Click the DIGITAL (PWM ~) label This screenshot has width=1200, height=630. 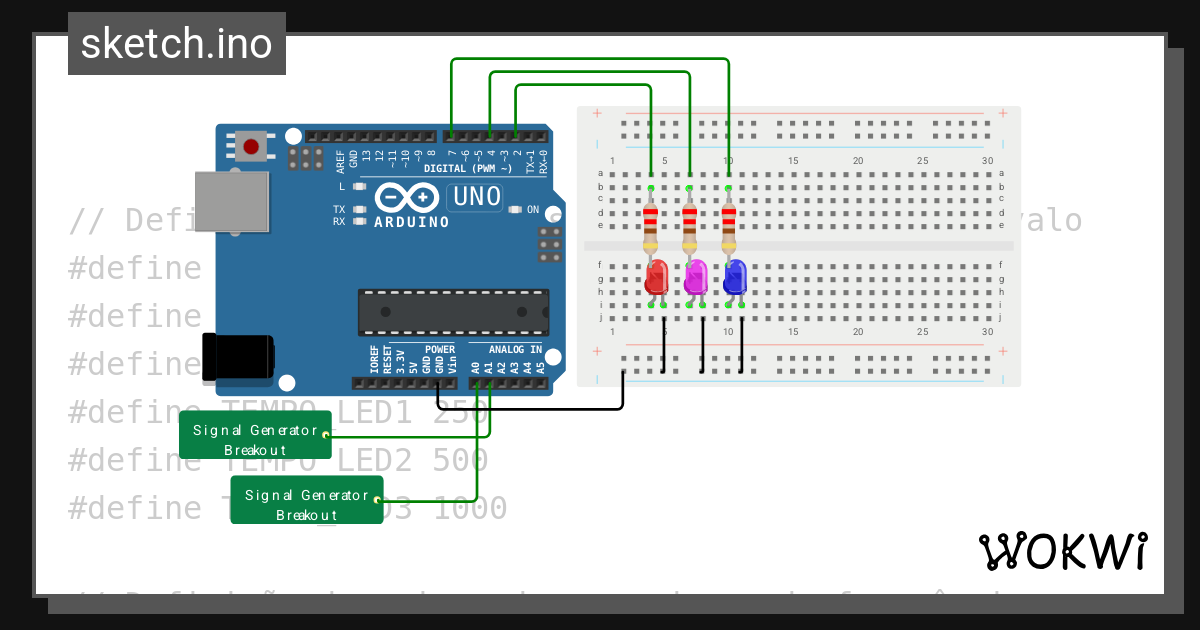[467, 168]
